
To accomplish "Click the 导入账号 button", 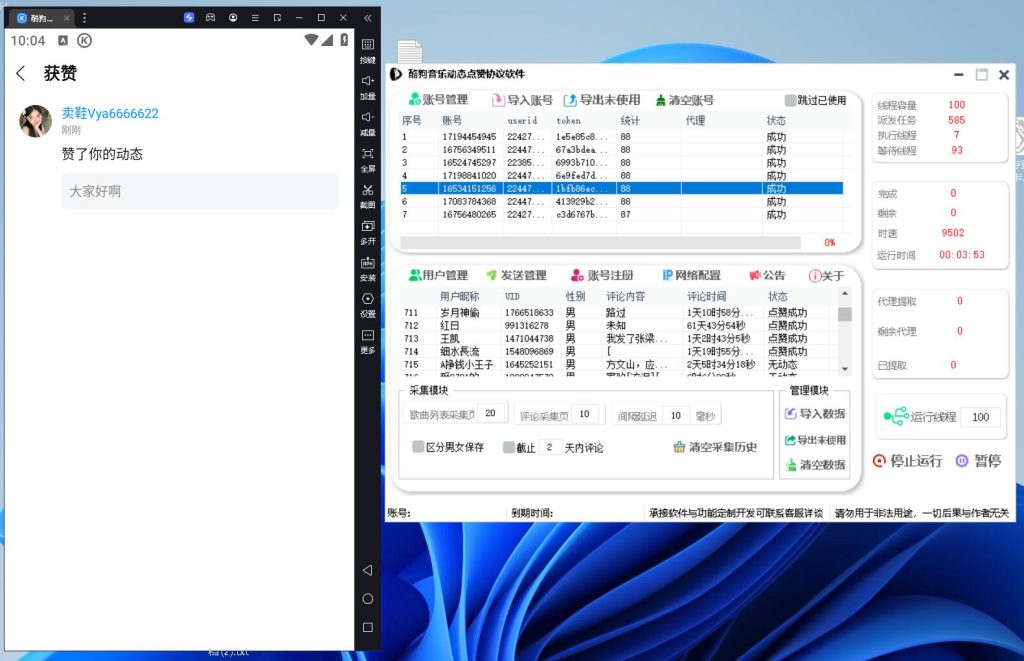I will click(522, 100).
